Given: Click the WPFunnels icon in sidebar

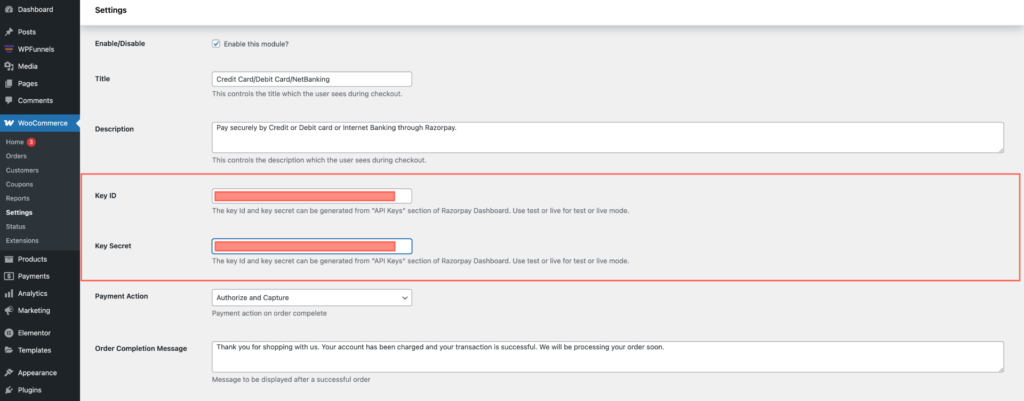Looking at the screenshot, I should [8, 49].
